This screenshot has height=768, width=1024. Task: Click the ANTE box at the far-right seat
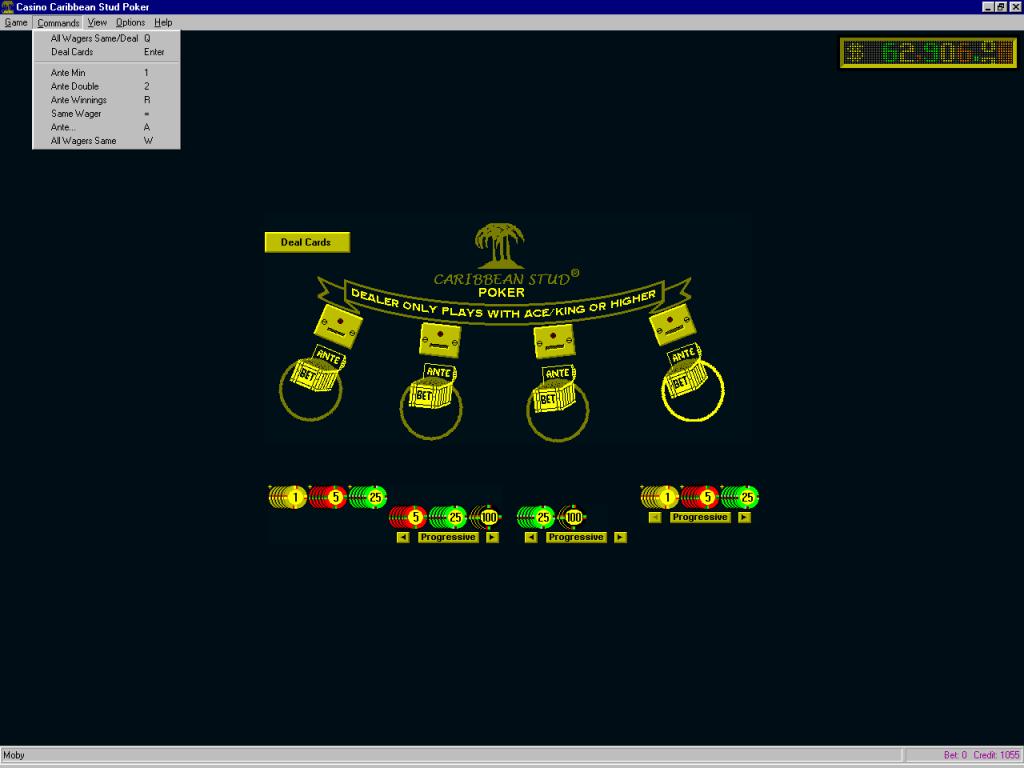[683, 355]
